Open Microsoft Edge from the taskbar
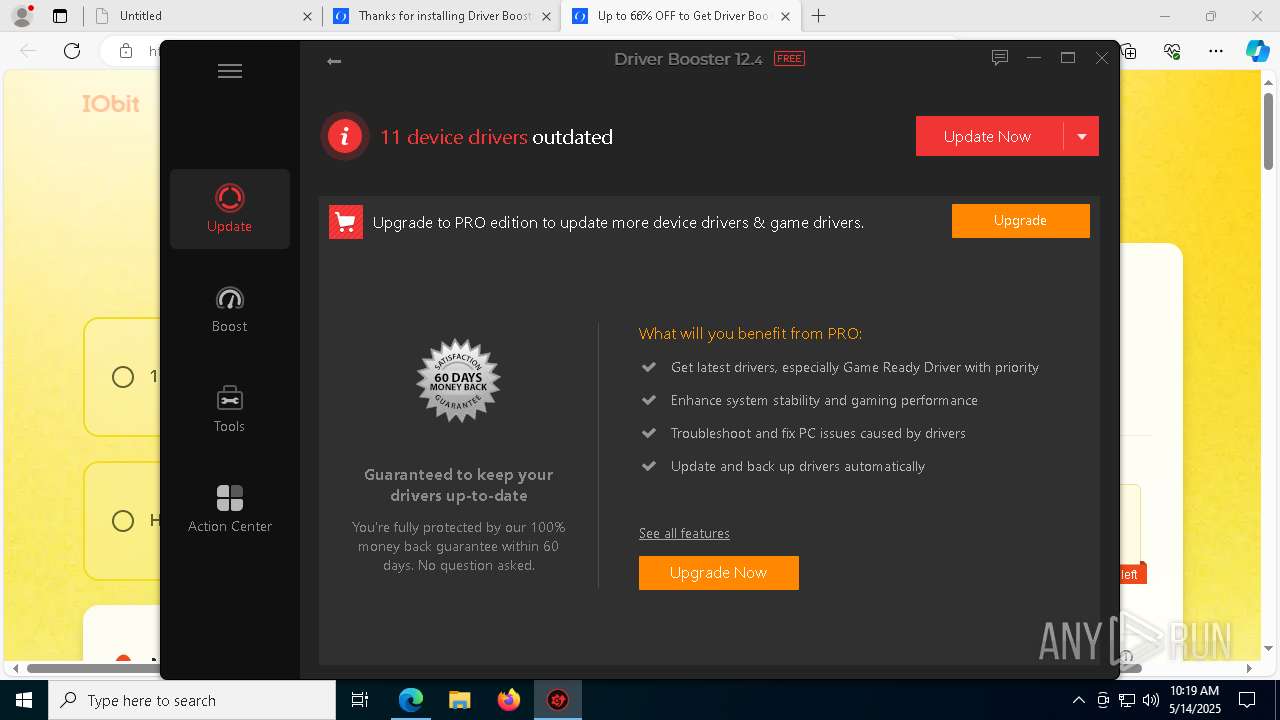Screen dimensions: 1280x720 click(411, 700)
